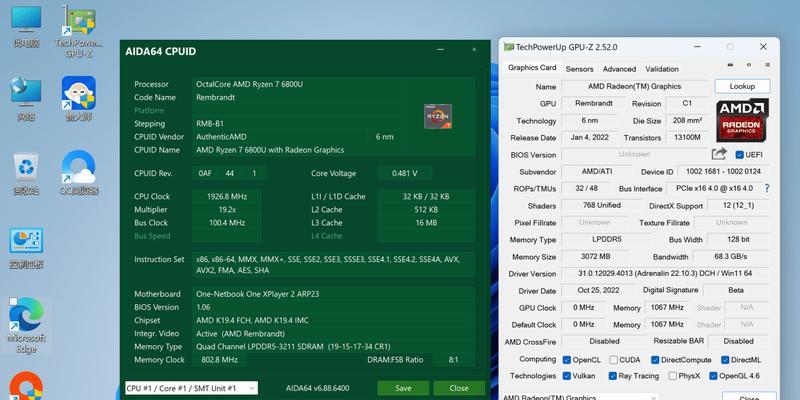Launch the 鲁大师 desktop shortcut
Image resolution: width=800 pixels, height=400 pixels.
click(79, 99)
